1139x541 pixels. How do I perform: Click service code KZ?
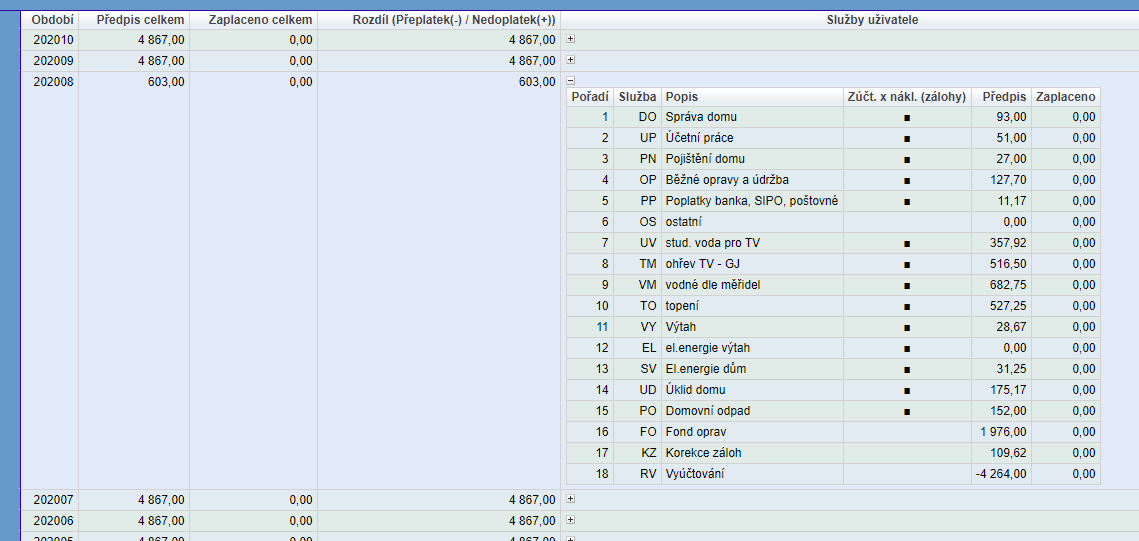(x=649, y=454)
